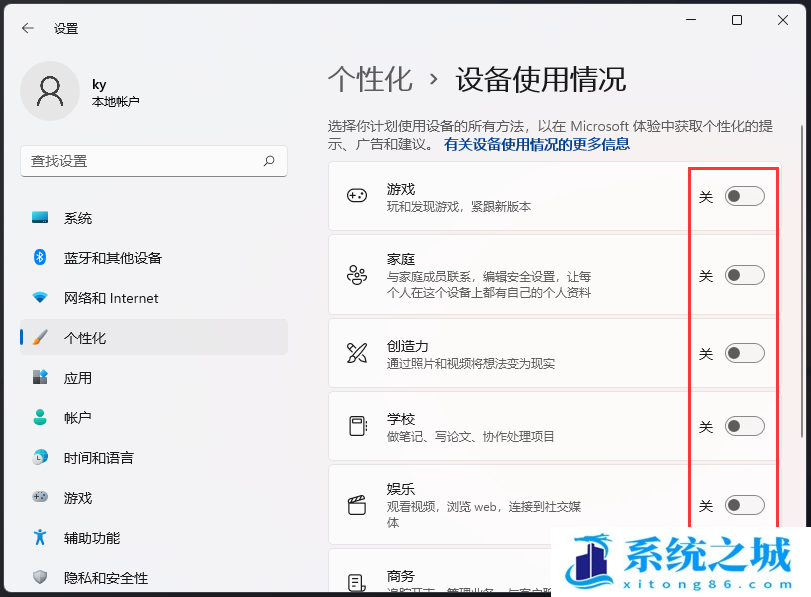Open 帐户 settings category

(x=154, y=417)
